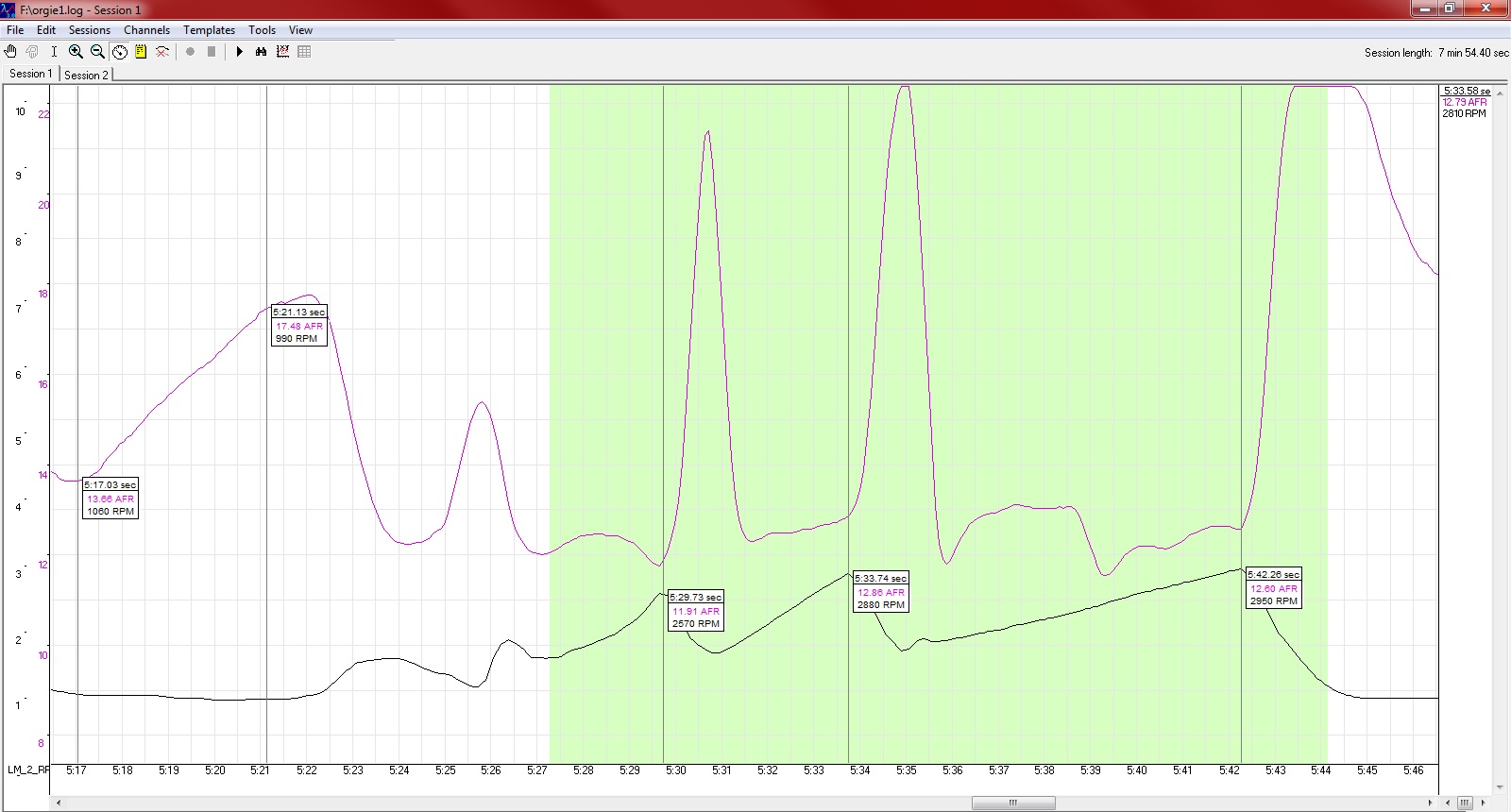Click the binoculars search icon
Image resolution: width=1511 pixels, height=812 pixels.
point(262,52)
